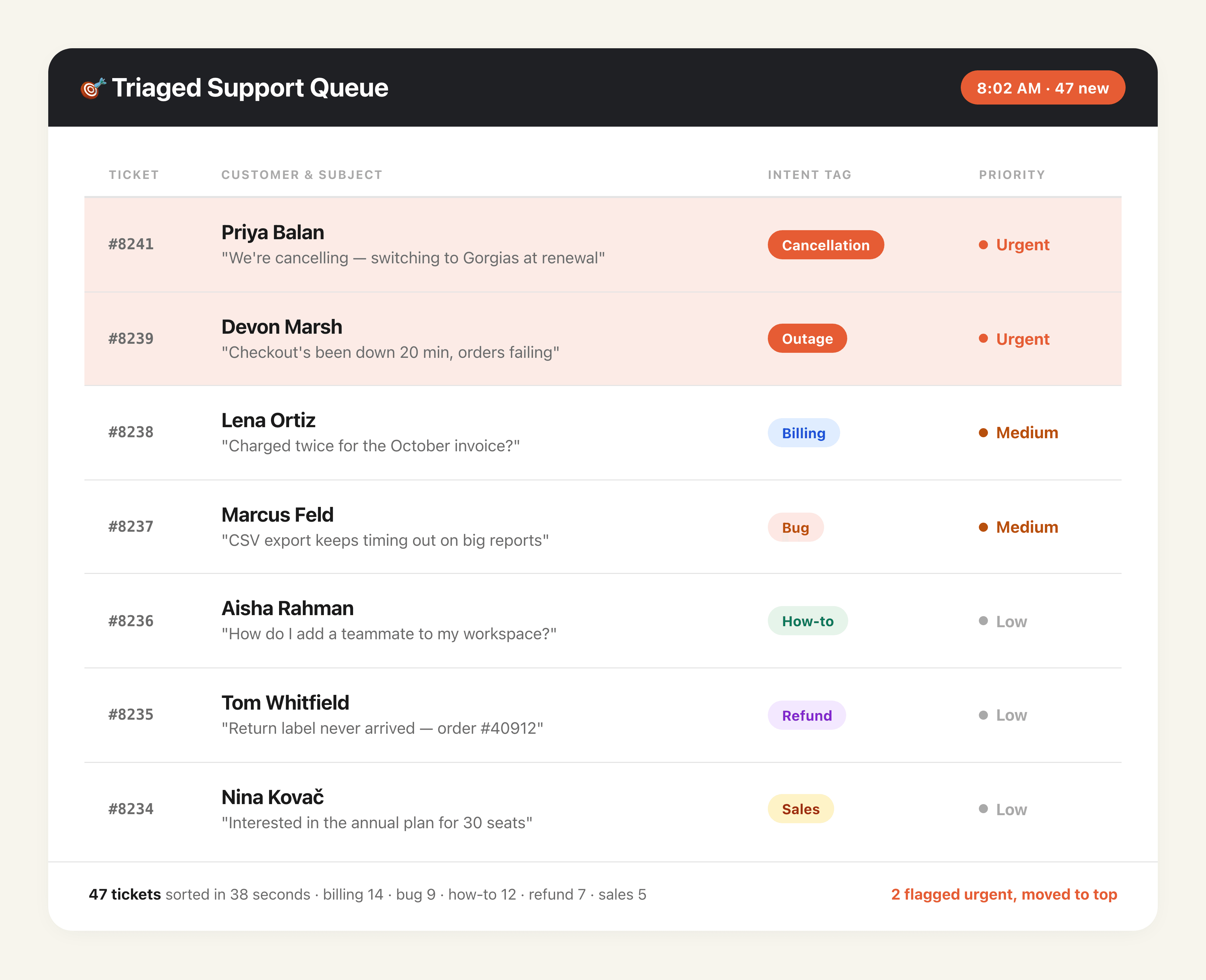Click subject "Checkout's been down 20 min"
1206x980 pixels.
coord(391,352)
